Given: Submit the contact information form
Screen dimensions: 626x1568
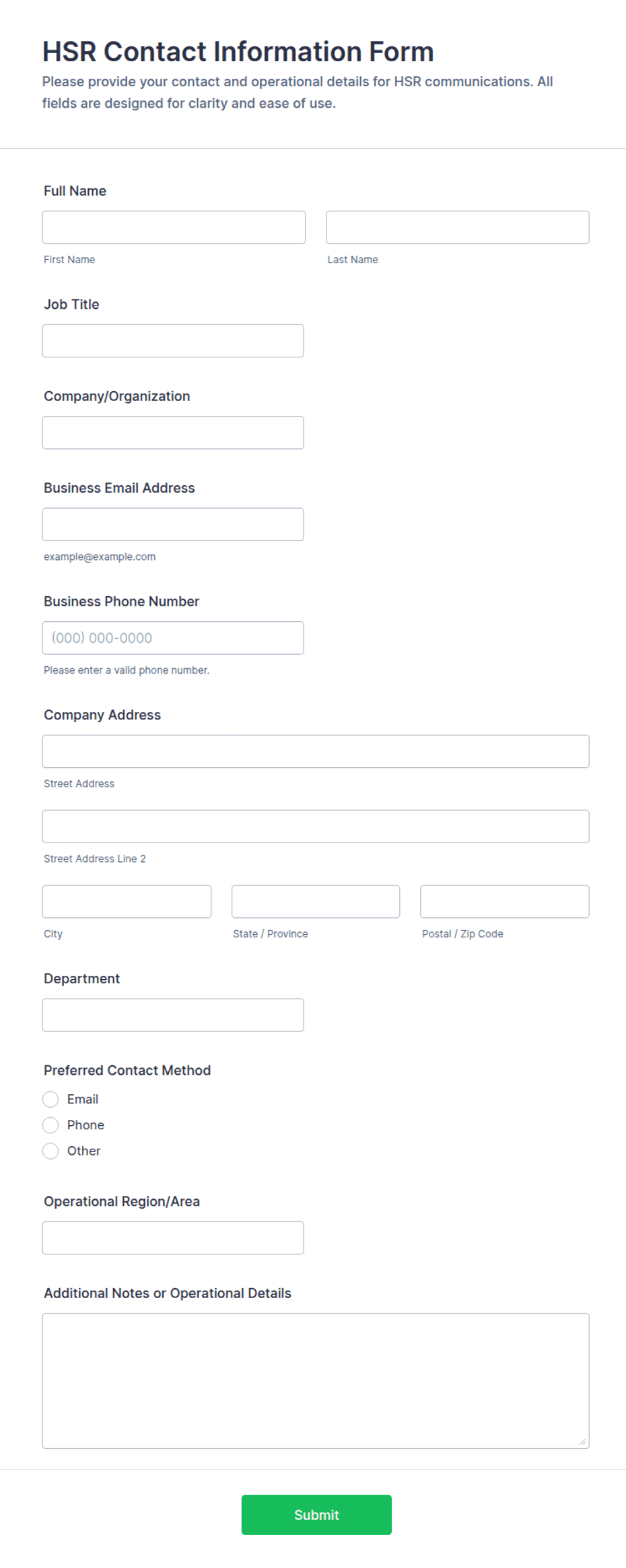Looking at the screenshot, I should pos(316,1515).
